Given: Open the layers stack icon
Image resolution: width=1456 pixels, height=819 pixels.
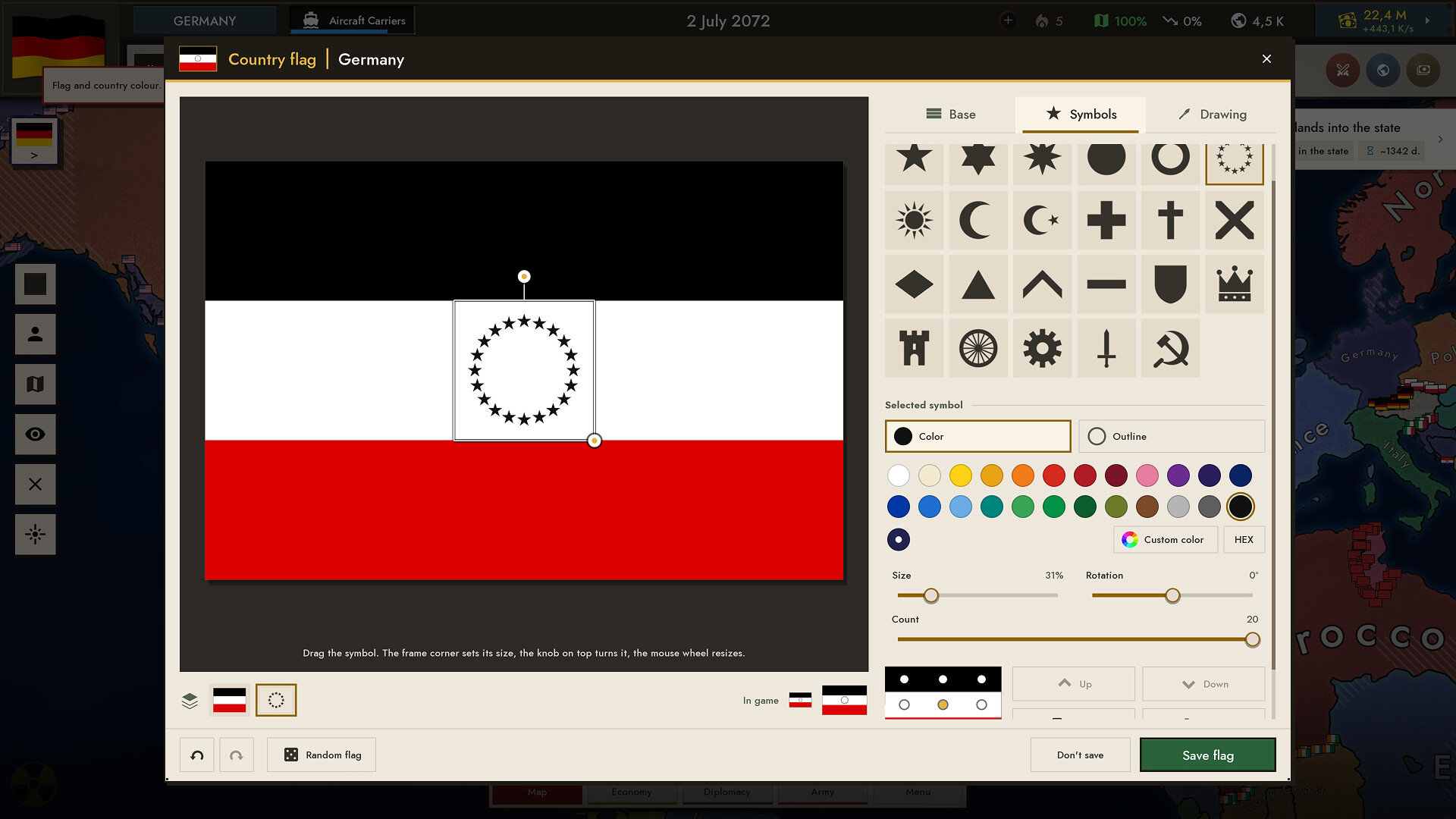Looking at the screenshot, I should click(190, 701).
